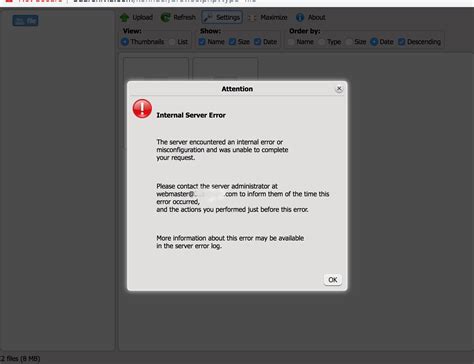The width and height of the screenshot is (474, 364).
Task: Click the '2 files (8 MB)' status text
Action: [20, 359]
